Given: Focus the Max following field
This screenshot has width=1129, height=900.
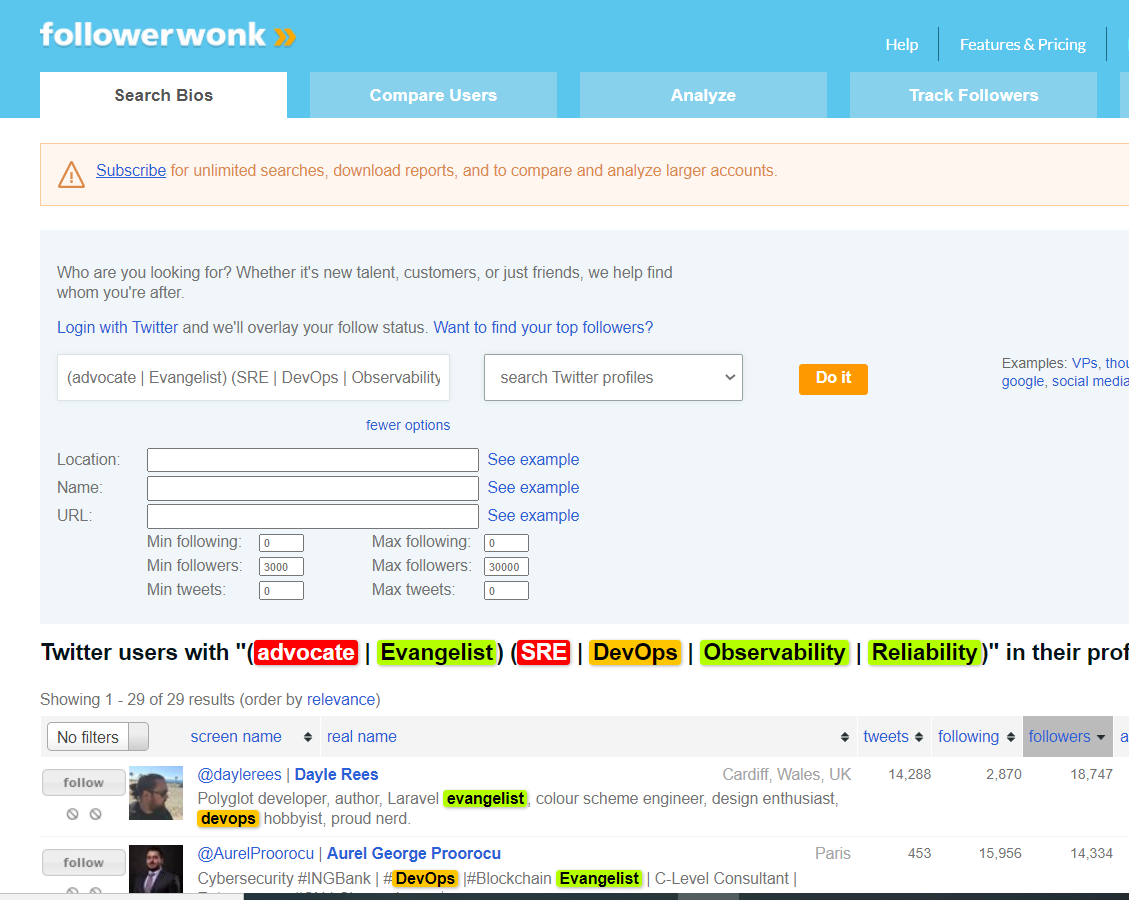Looking at the screenshot, I should (506, 543).
